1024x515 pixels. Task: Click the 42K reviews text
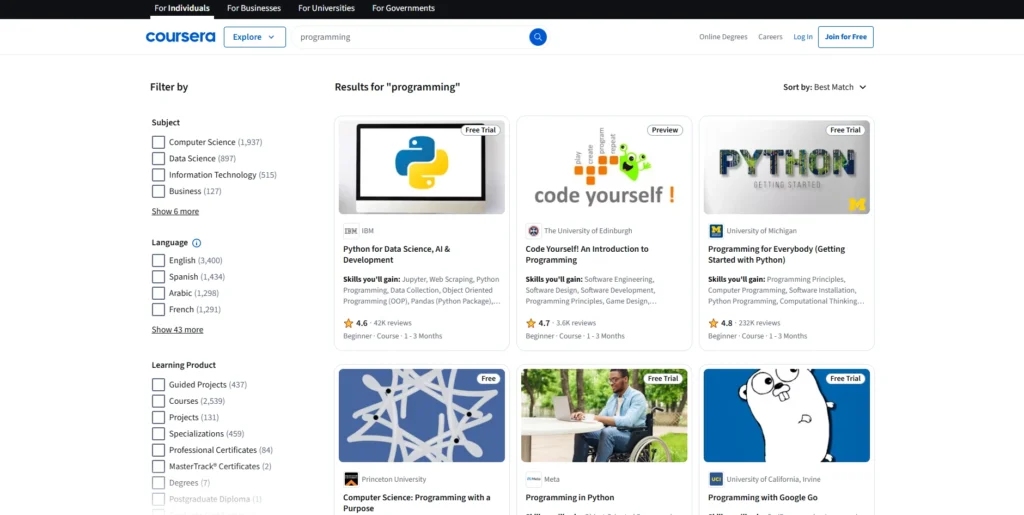click(392, 323)
